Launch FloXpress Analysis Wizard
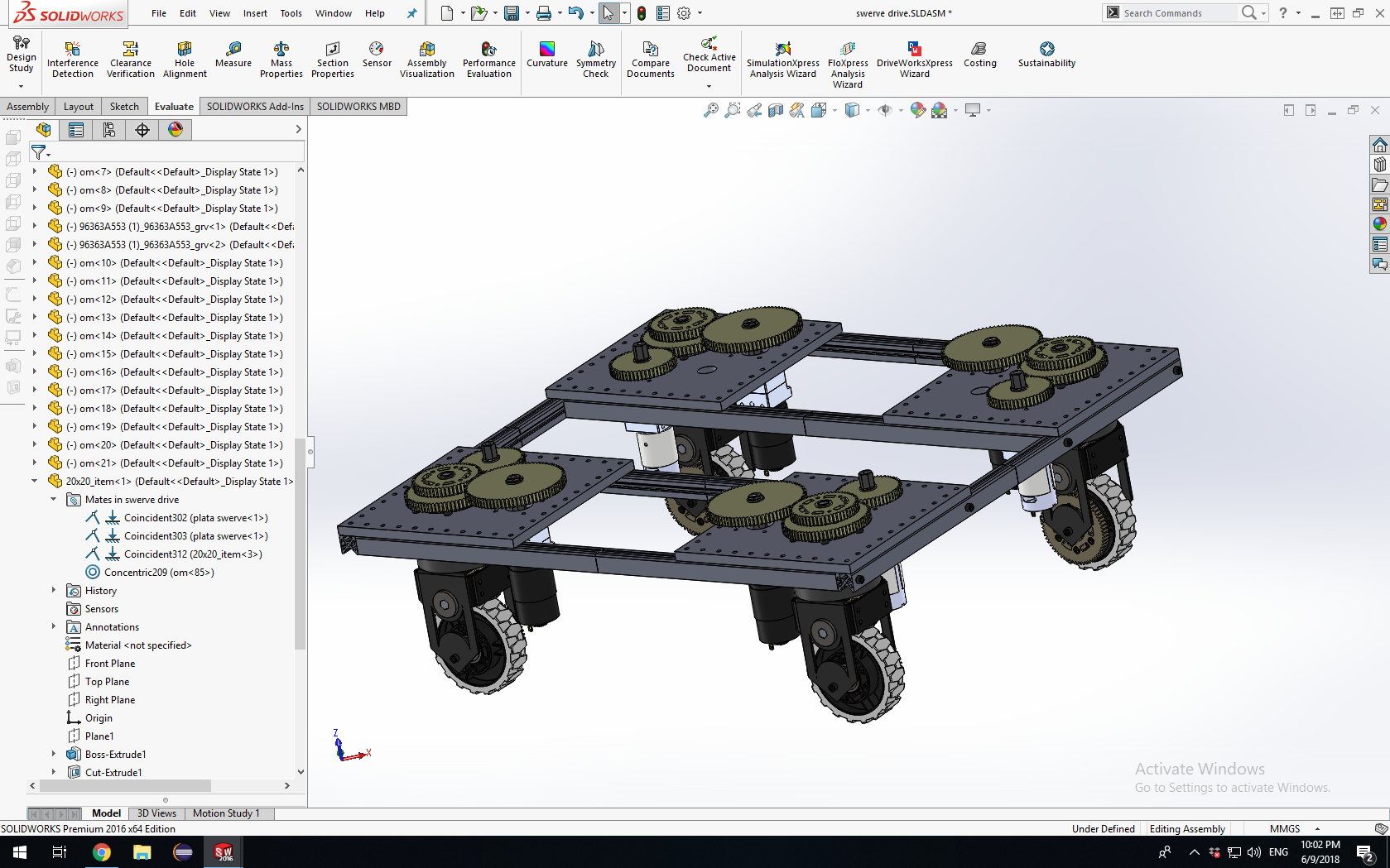This screenshot has width=1390, height=868. point(848,65)
